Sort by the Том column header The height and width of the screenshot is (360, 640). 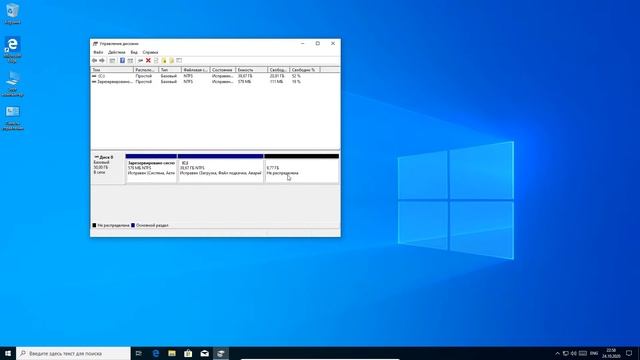pos(112,70)
